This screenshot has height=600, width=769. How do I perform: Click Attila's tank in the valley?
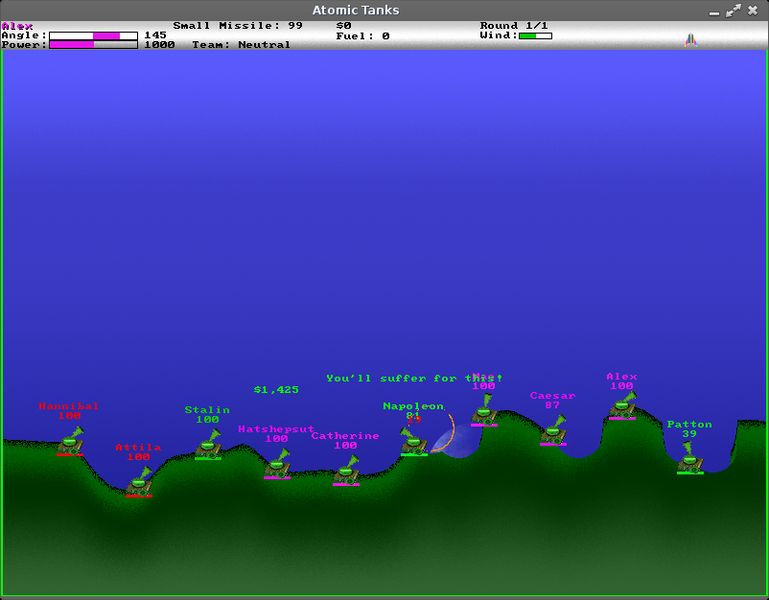[x=139, y=482]
